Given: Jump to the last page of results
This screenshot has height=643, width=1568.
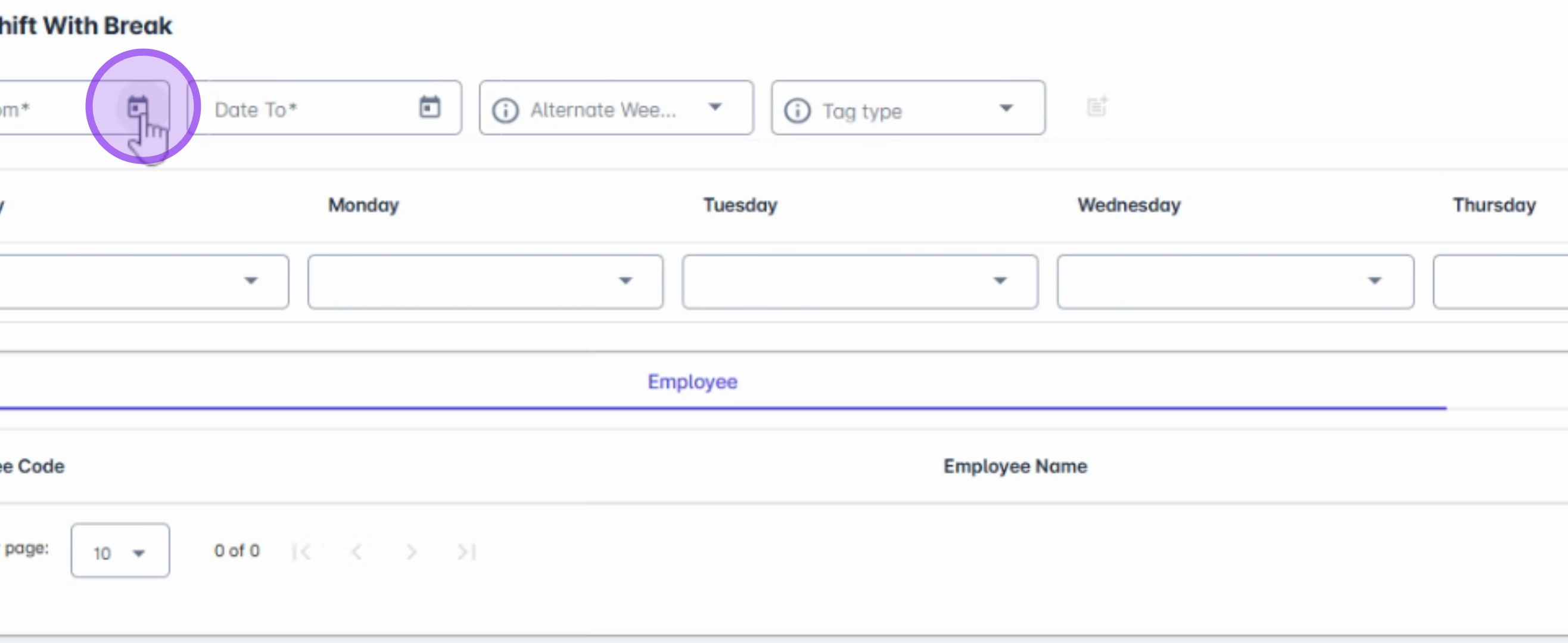Looking at the screenshot, I should coord(466,552).
